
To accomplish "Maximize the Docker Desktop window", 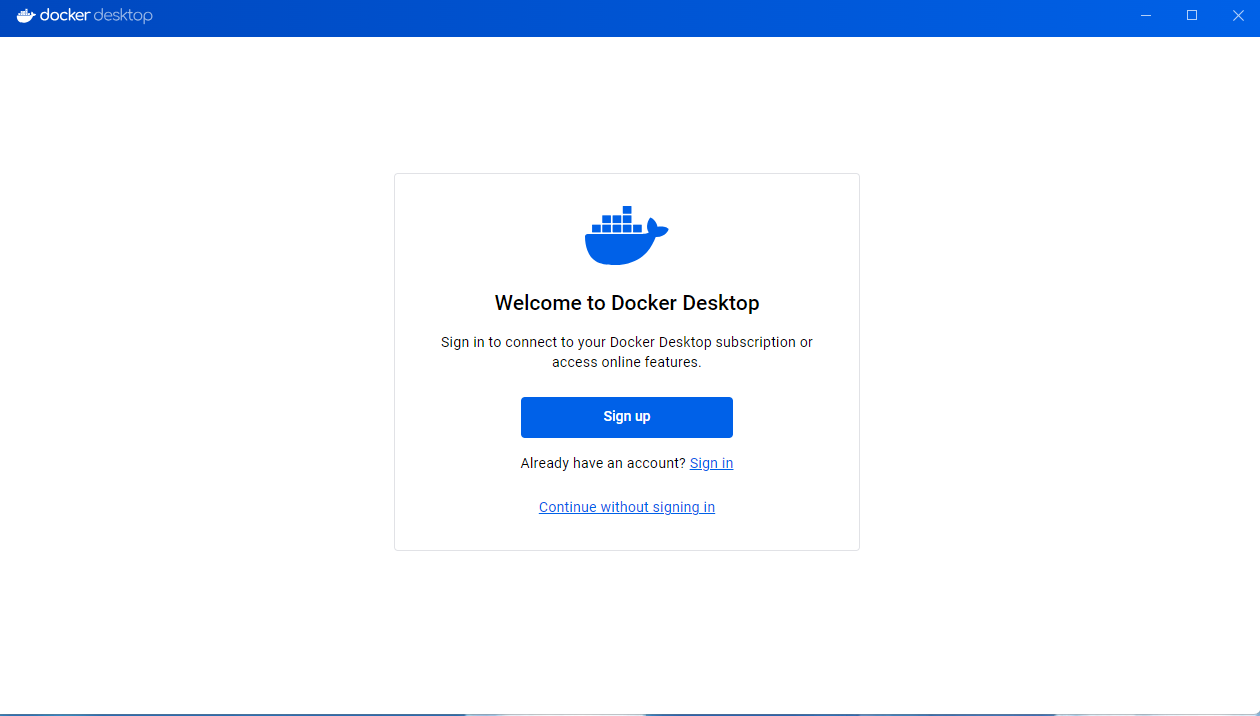I will pyautogui.click(x=1192, y=16).
